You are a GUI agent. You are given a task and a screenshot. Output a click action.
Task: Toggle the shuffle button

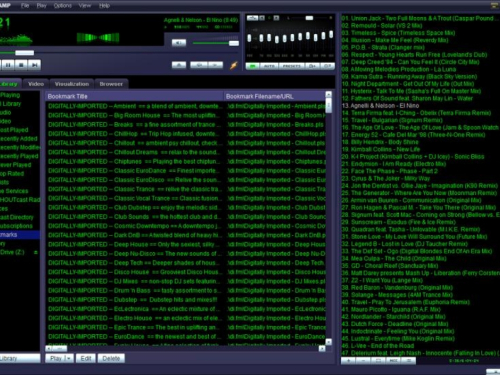(x=215, y=65)
